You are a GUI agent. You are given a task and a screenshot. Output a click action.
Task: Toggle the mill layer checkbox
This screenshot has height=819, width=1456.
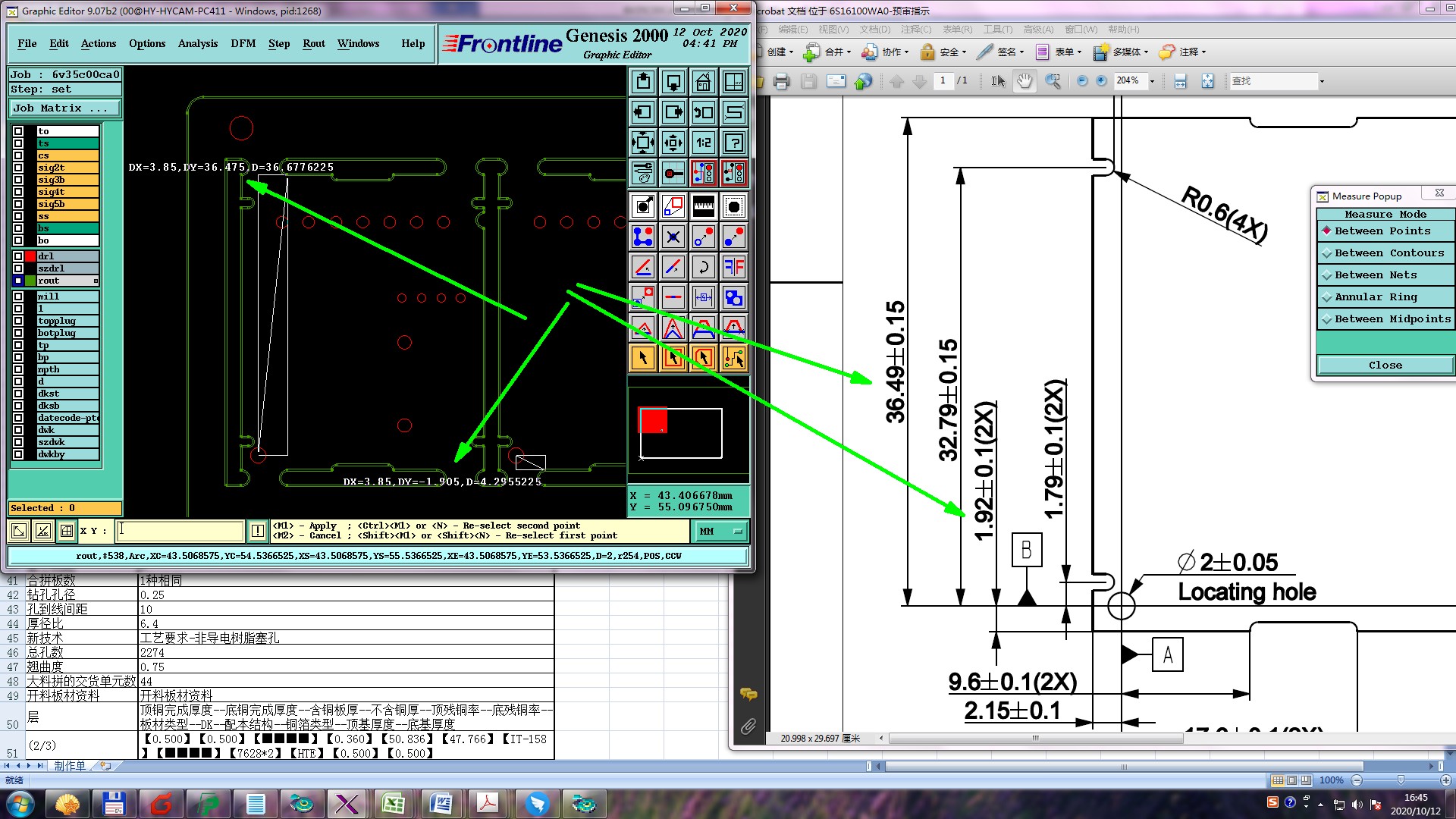18,297
